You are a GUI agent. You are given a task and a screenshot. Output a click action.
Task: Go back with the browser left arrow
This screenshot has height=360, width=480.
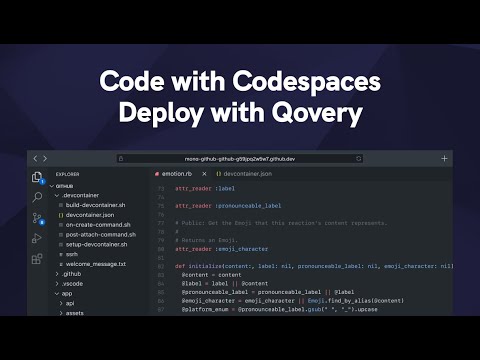tap(35, 159)
